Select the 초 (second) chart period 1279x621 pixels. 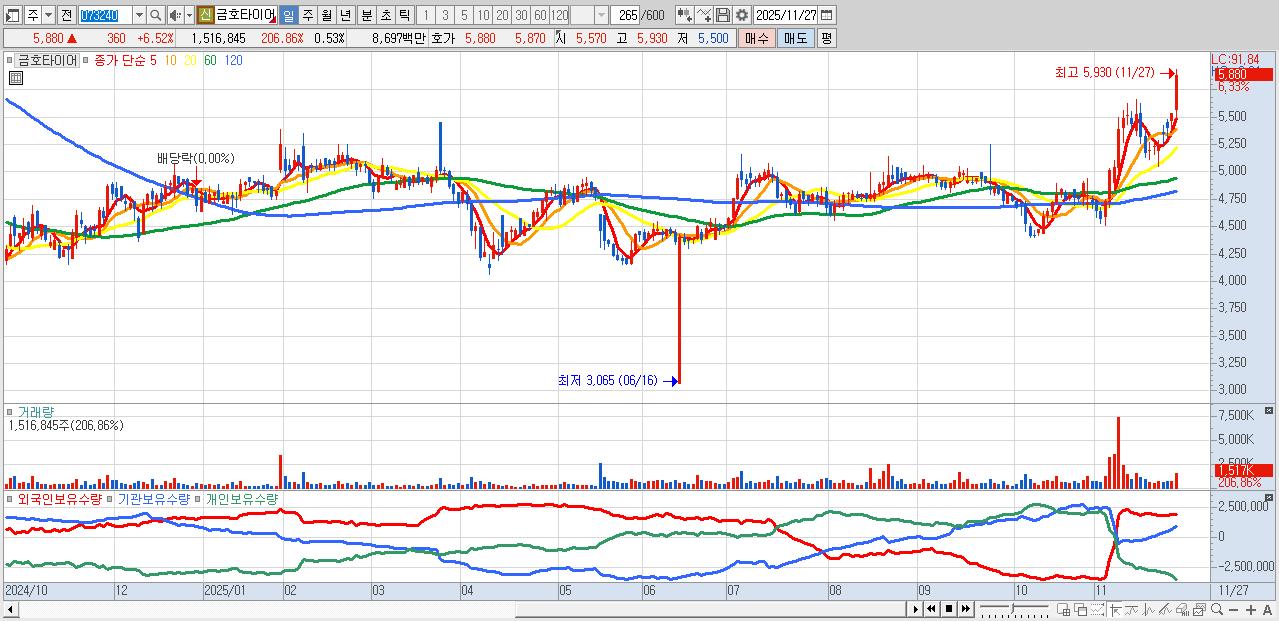tap(384, 15)
